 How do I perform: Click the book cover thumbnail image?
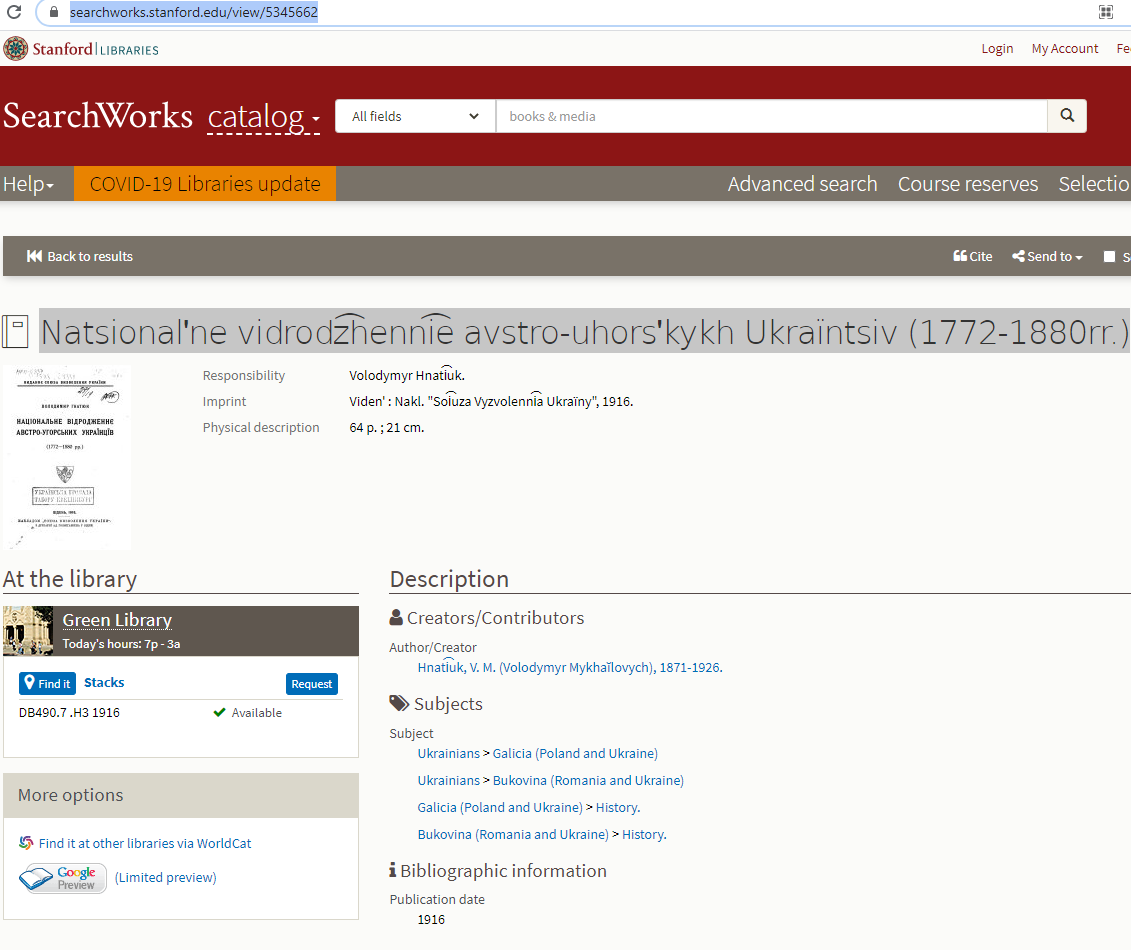pyautogui.click(x=67, y=458)
